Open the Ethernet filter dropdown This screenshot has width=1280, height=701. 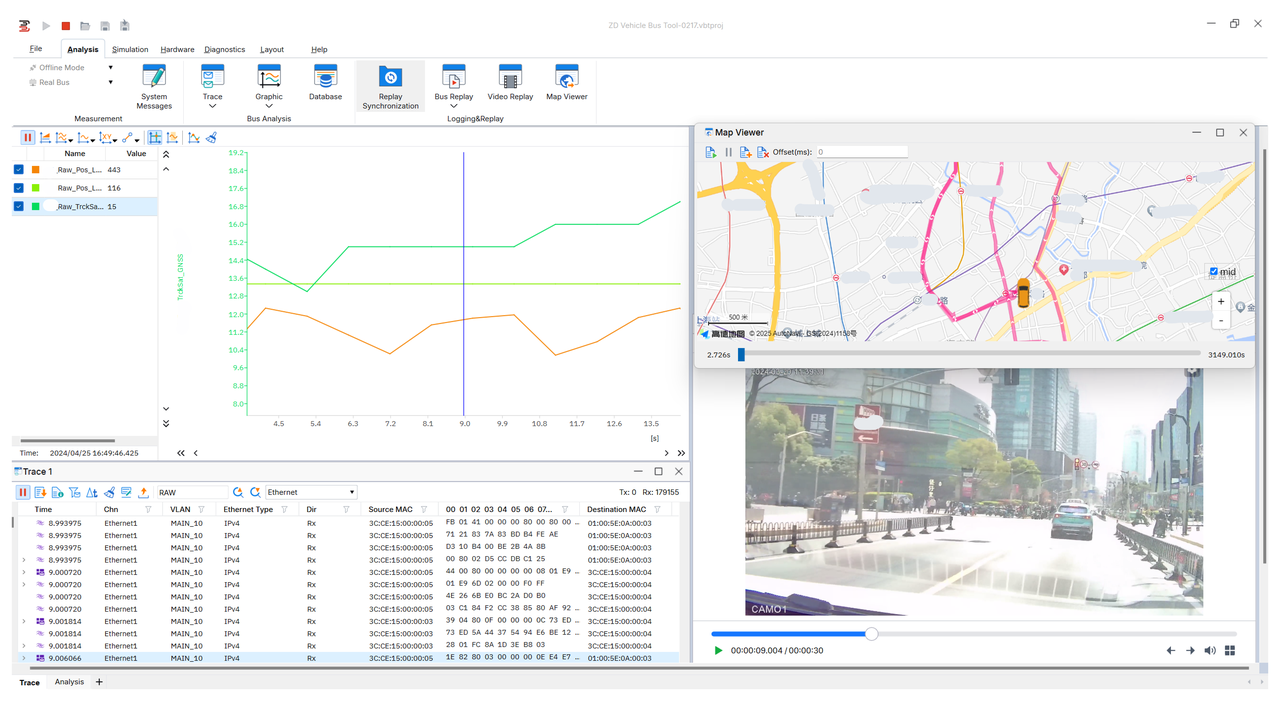[x=352, y=492]
